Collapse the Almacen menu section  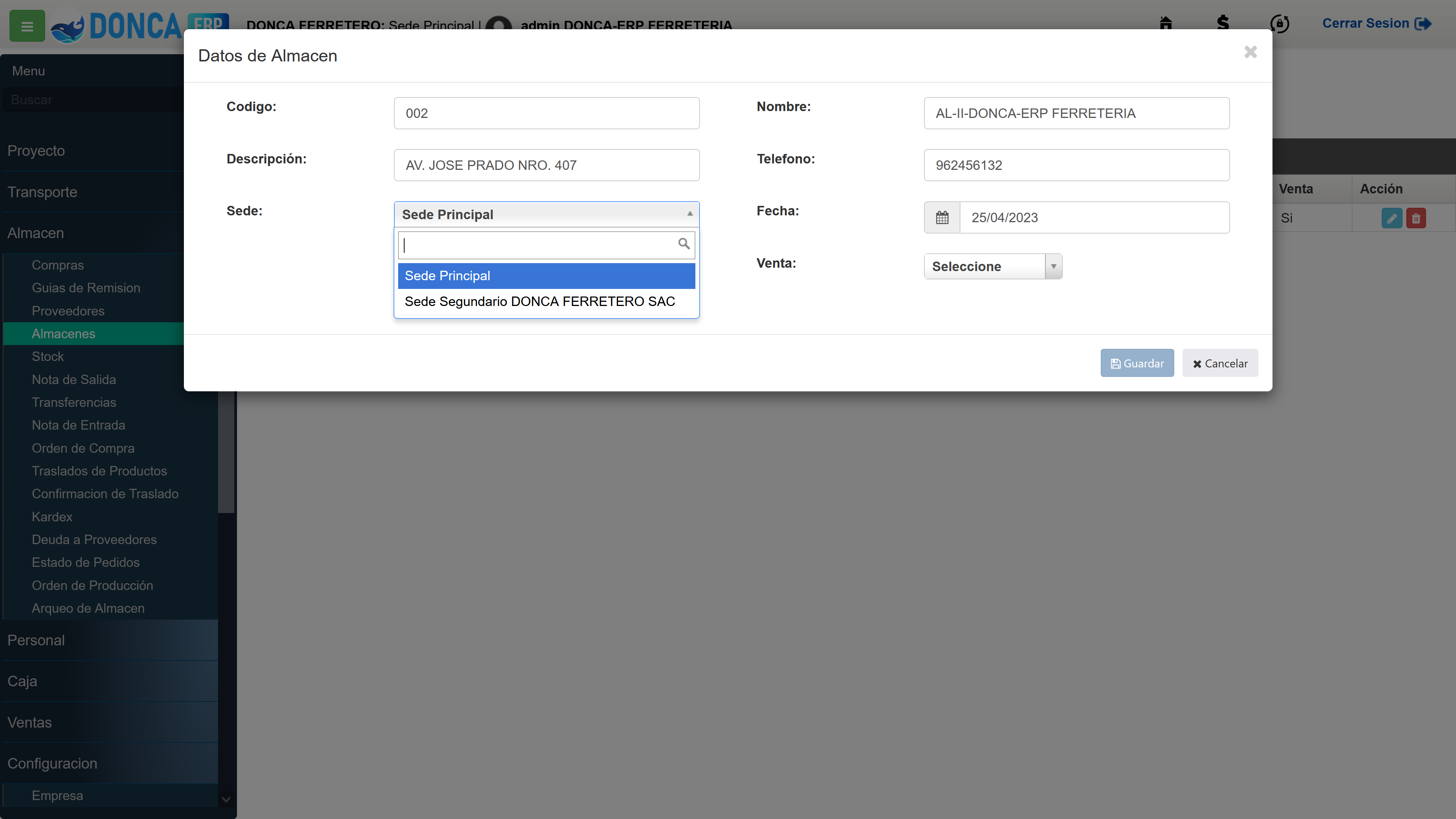[93, 233]
